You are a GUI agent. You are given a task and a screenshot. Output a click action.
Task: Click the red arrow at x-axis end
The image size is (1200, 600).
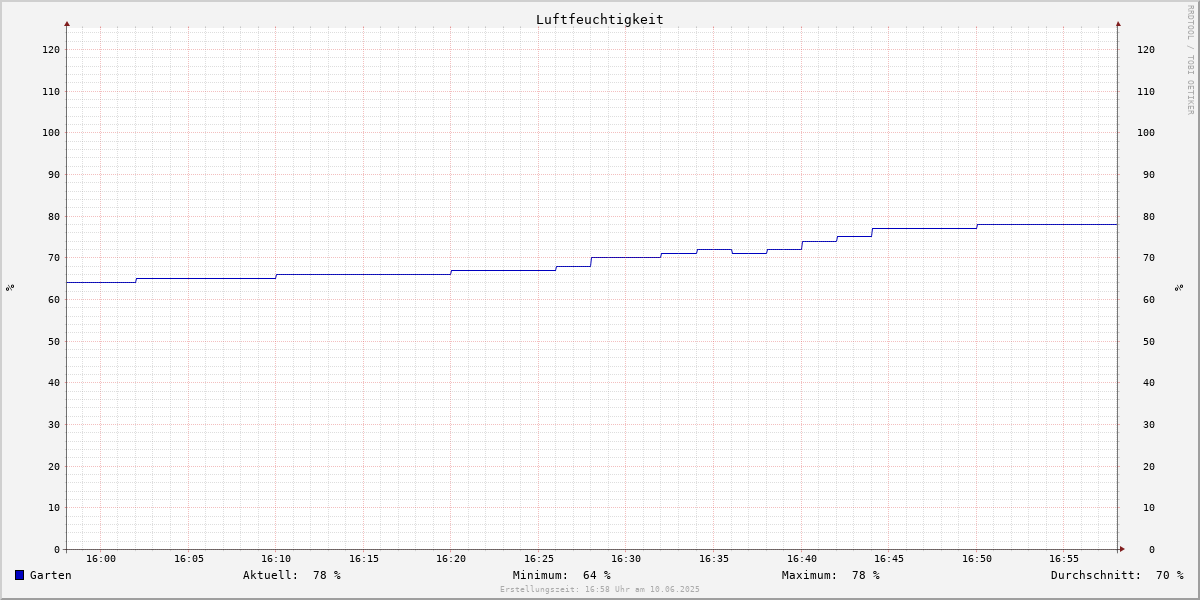point(1122,549)
